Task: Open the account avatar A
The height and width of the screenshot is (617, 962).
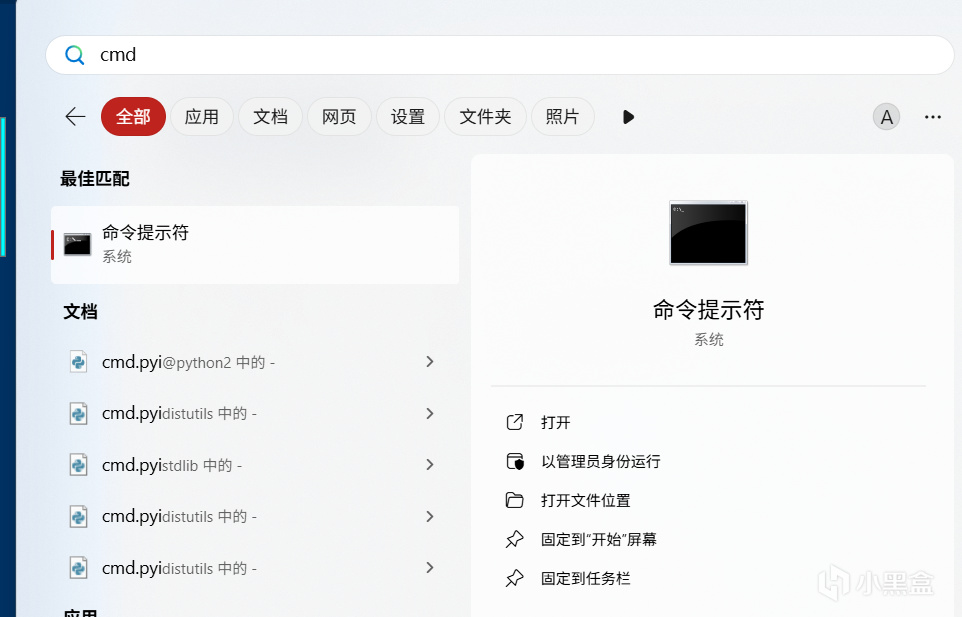Action: click(x=887, y=117)
